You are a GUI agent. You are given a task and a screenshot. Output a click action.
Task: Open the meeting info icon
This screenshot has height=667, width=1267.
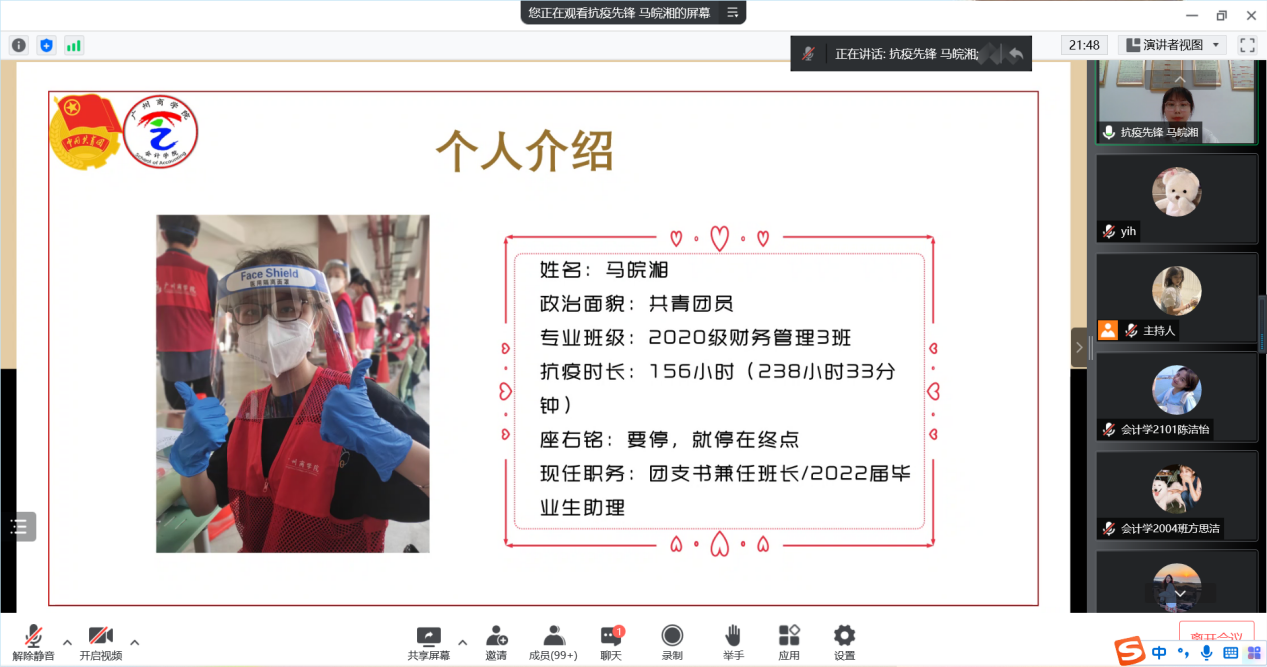[x=18, y=45]
